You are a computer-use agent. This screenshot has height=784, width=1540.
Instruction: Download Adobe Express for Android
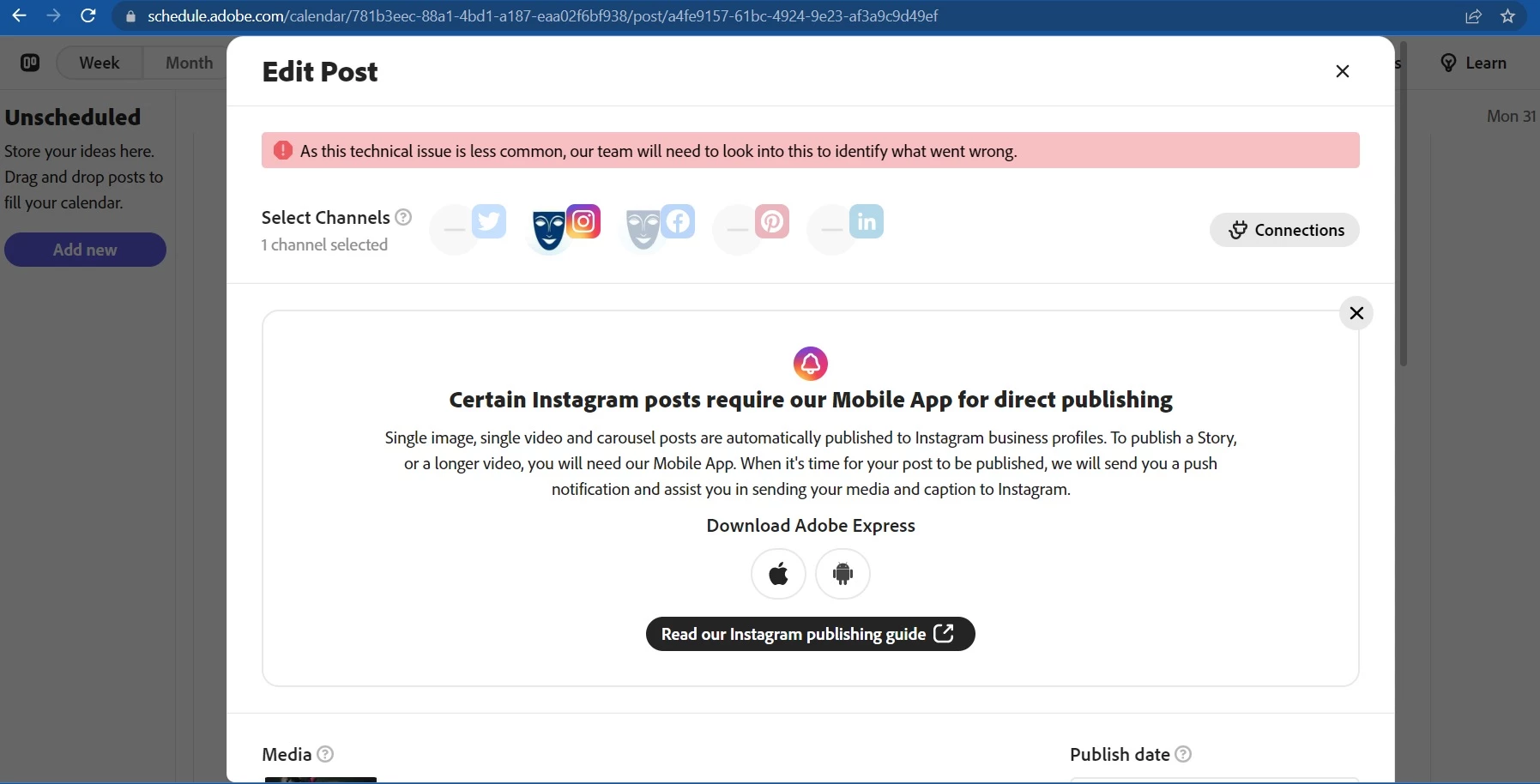[x=842, y=574]
